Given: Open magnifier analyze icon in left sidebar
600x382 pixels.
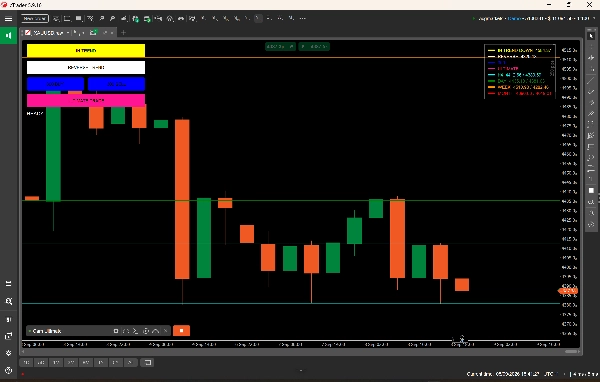Looking at the screenshot, I should coord(8,302).
